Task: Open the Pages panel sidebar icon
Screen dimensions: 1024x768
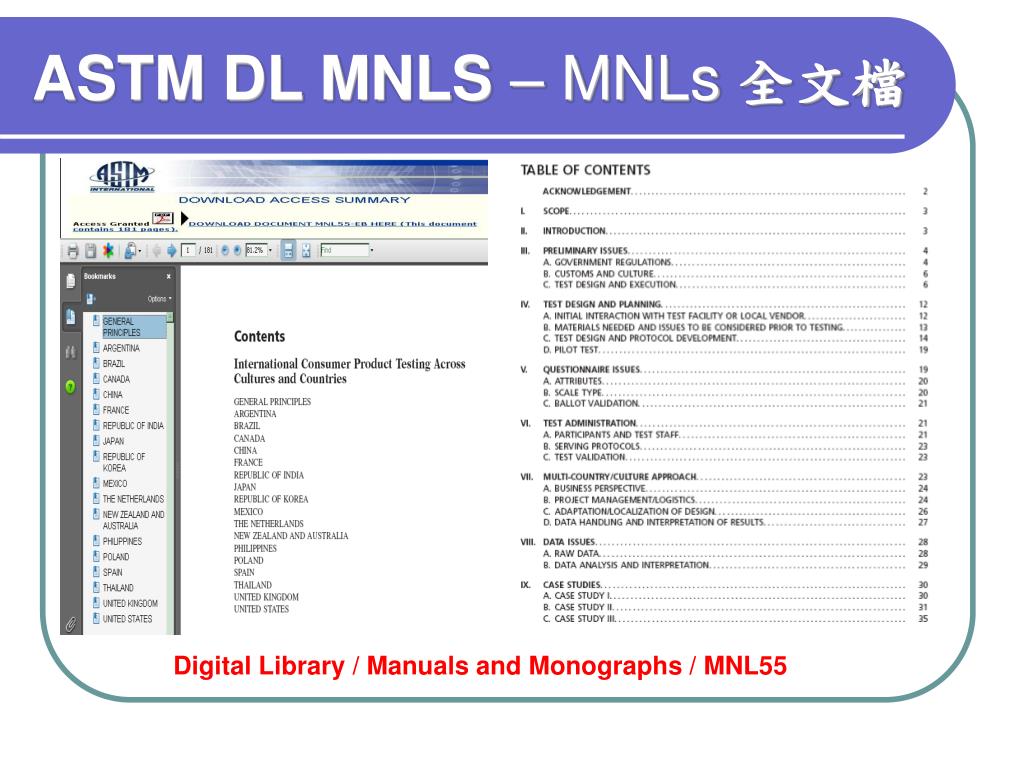Action: (71, 281)
